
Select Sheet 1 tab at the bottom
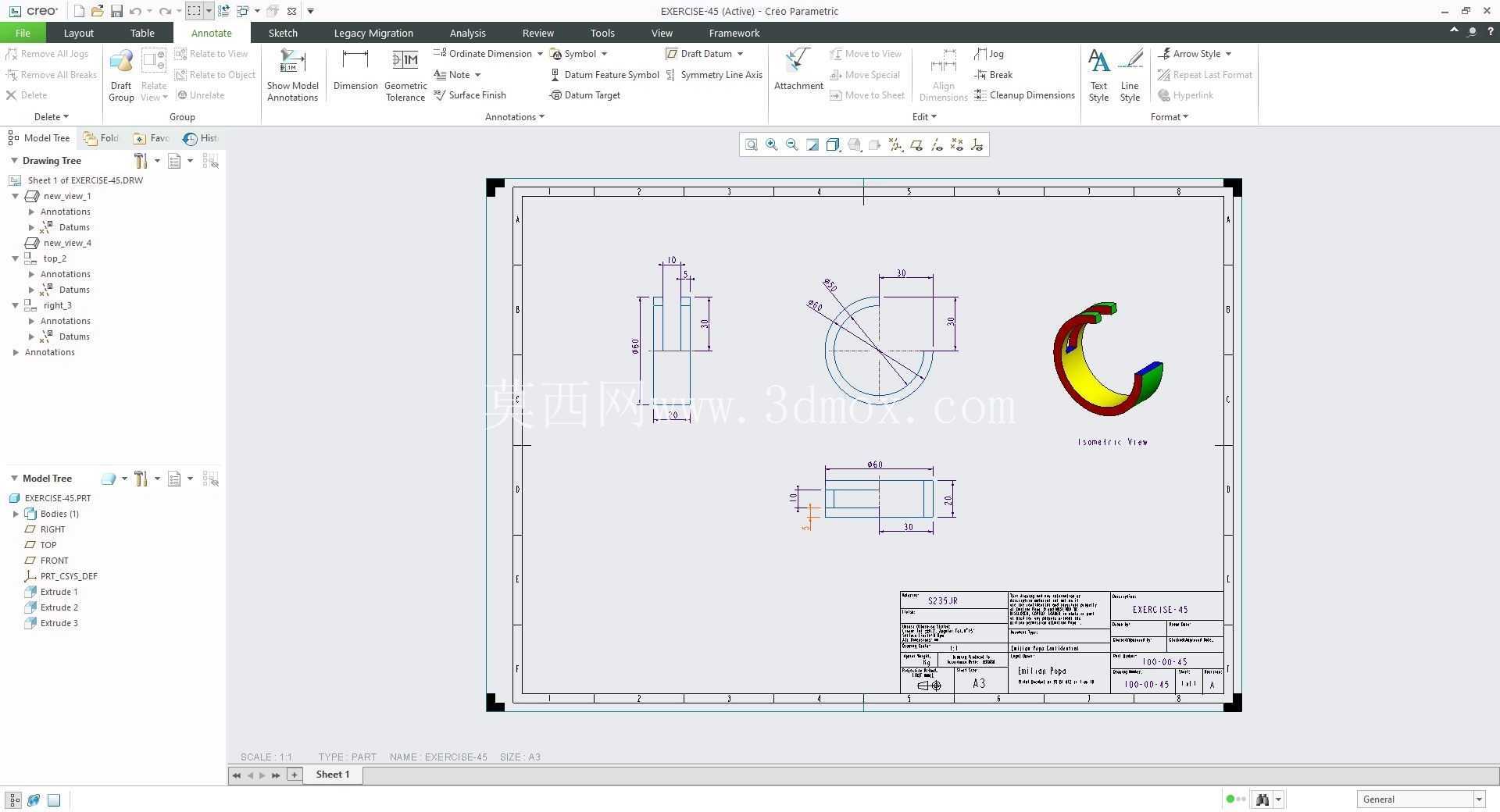pos(333,775)
